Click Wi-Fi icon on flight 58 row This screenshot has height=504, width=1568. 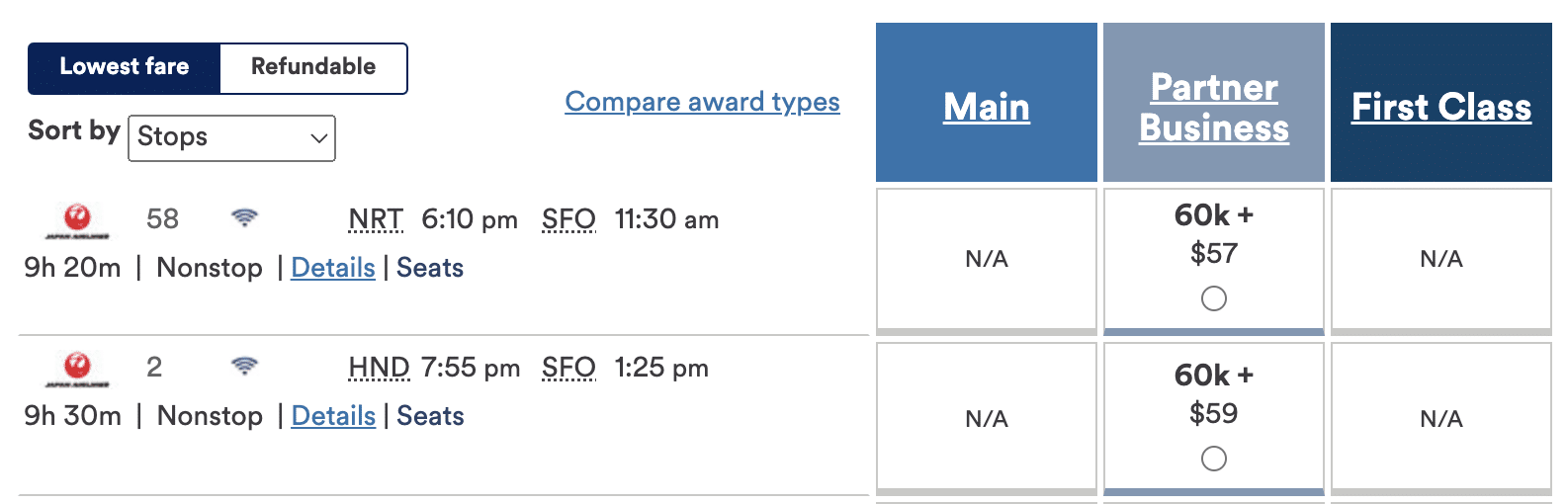click(x=244, y=218)
